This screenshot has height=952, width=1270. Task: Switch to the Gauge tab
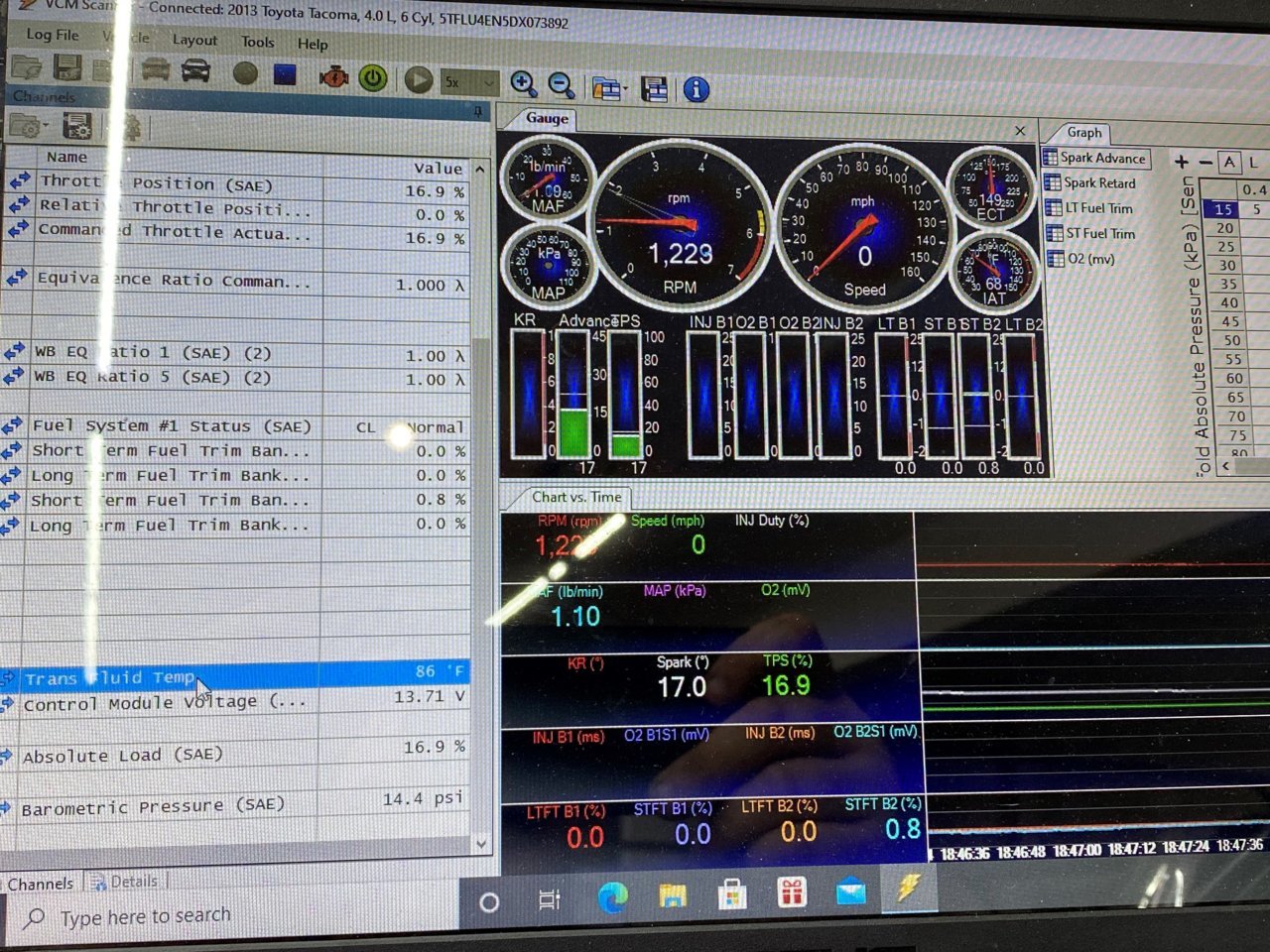click(x=547, y=118)
